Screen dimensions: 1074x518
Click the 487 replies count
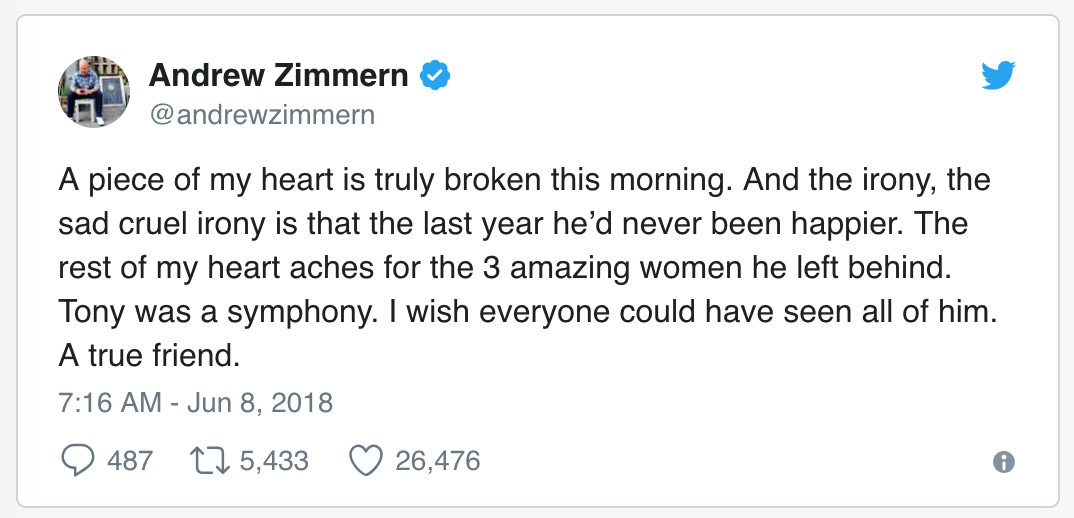130,460
